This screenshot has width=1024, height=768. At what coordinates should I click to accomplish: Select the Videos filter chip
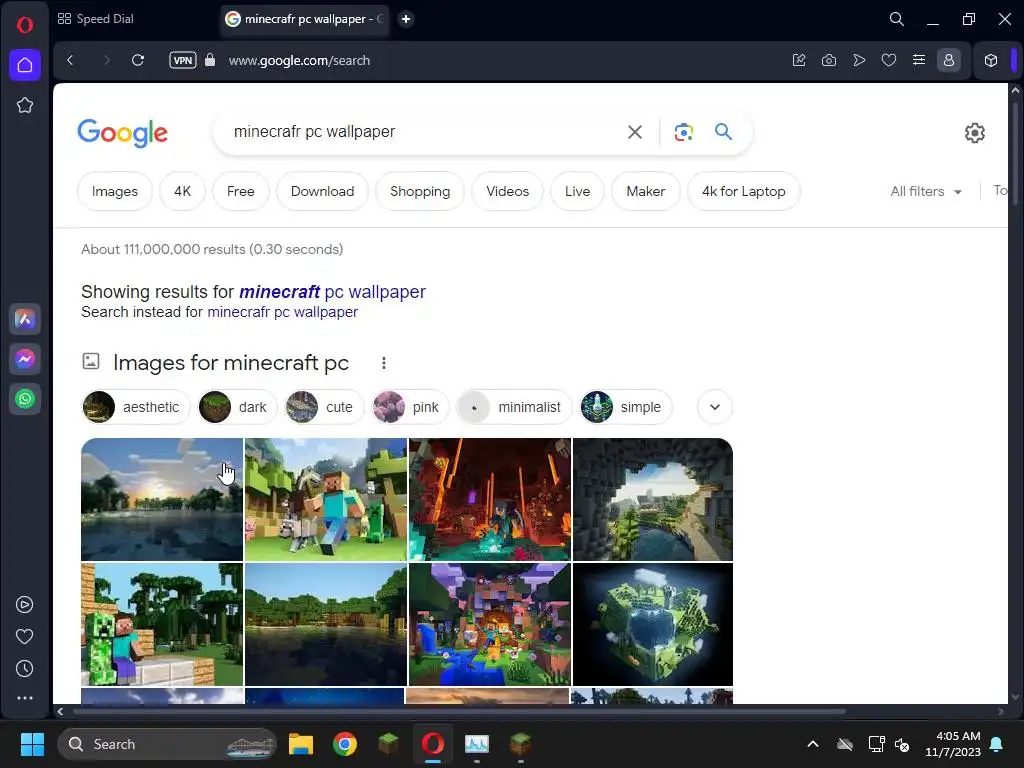[x=507, y=191]
